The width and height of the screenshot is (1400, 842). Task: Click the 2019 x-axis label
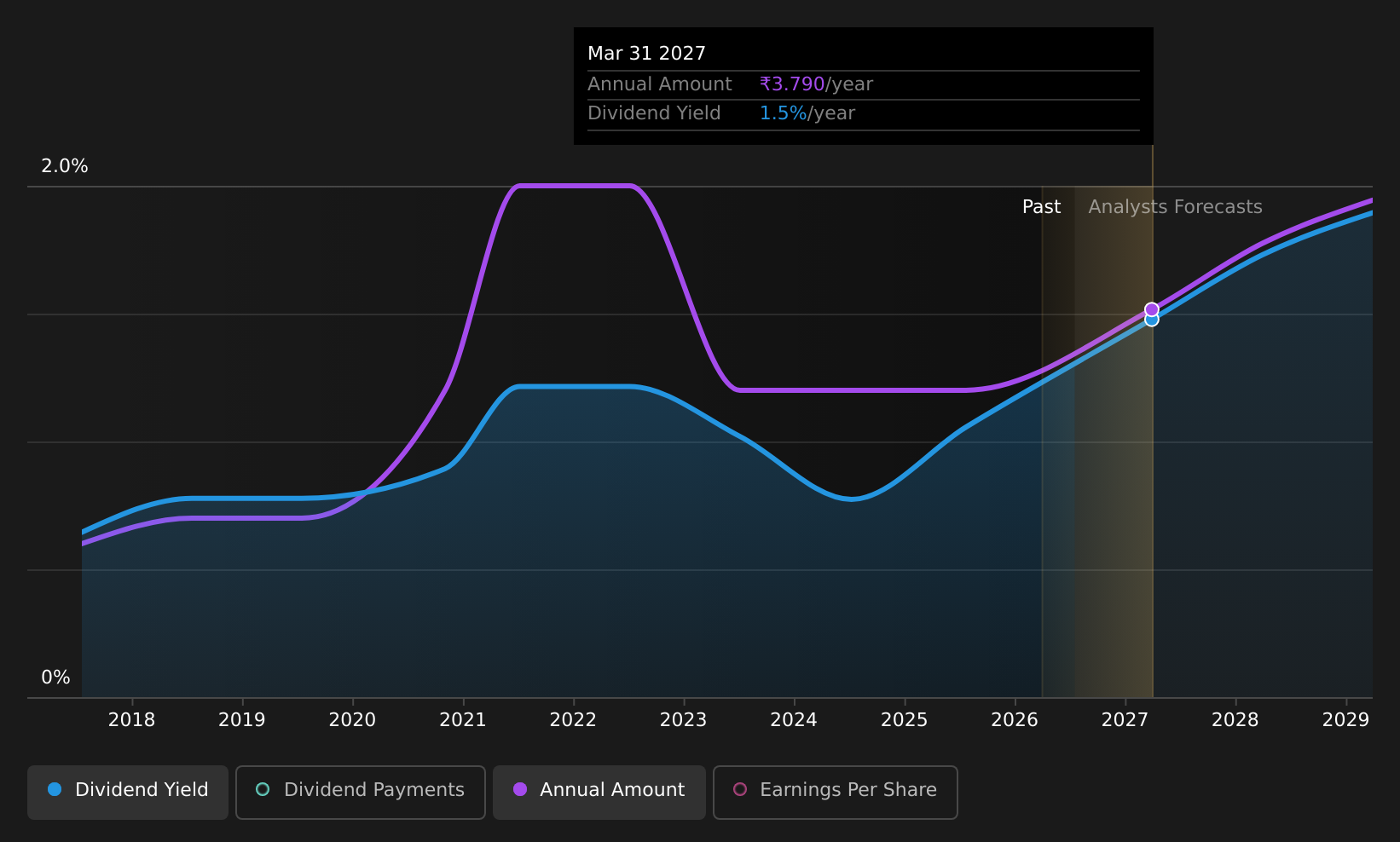click(x=242, y=720)
